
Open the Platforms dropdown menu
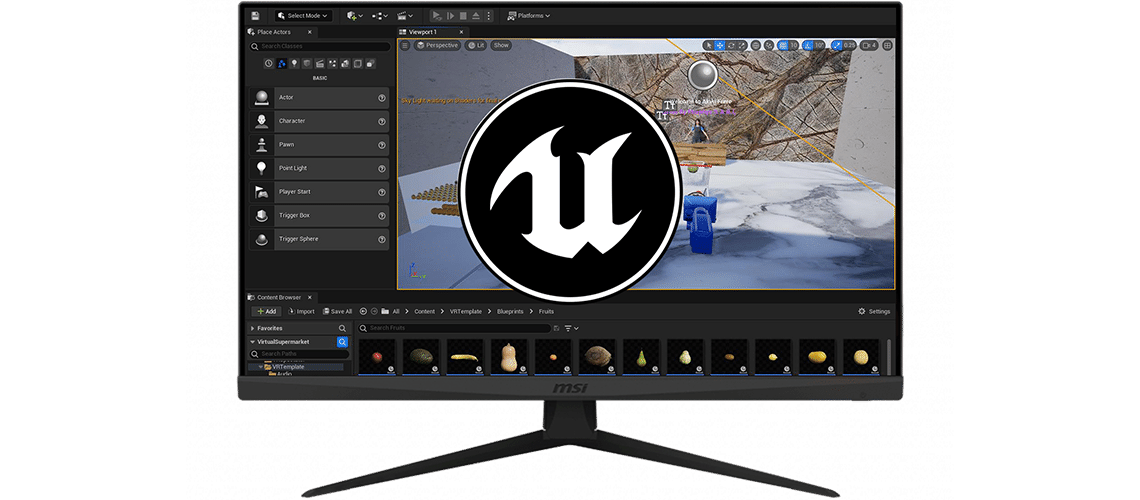tap(529, 16)
